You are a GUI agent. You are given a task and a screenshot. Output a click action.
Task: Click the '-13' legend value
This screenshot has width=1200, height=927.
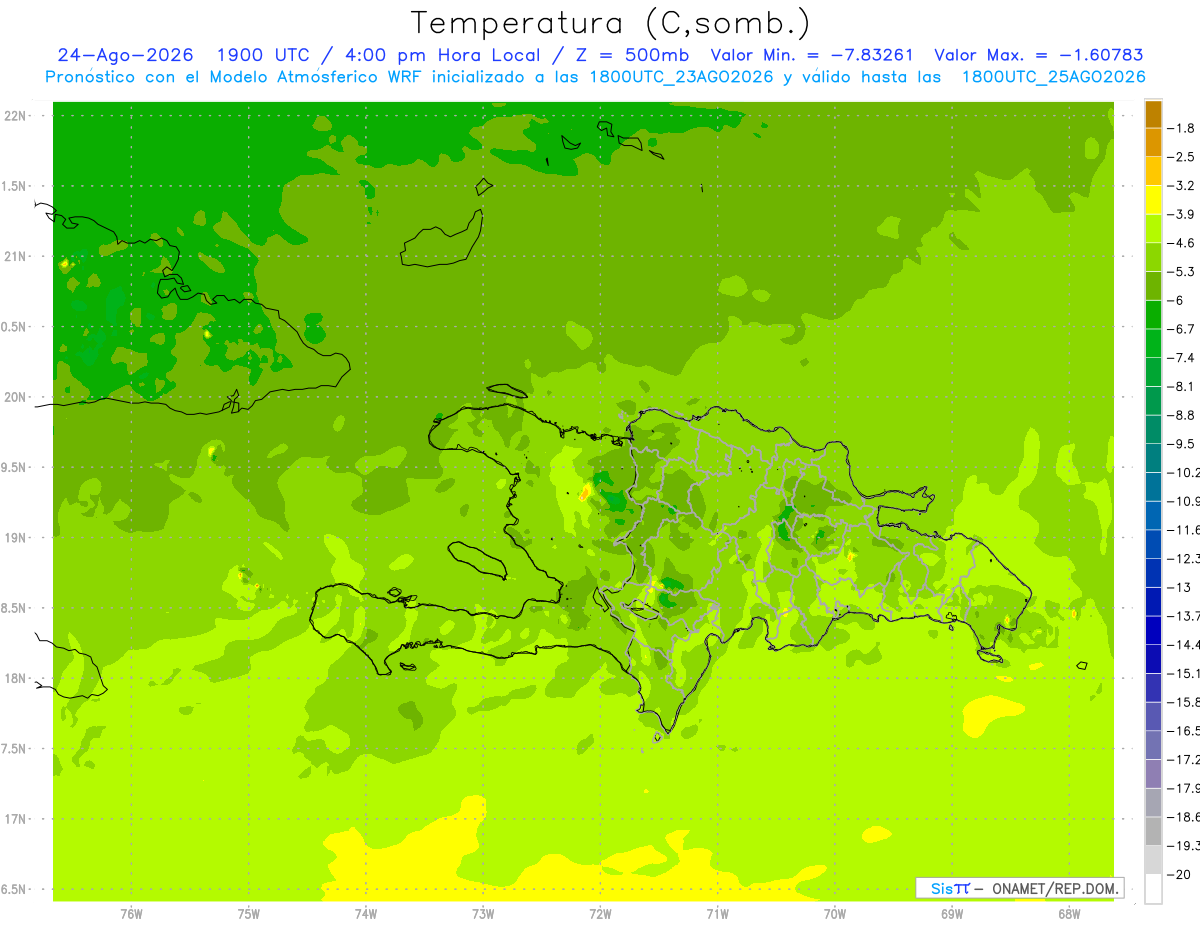pos(1179,587)
